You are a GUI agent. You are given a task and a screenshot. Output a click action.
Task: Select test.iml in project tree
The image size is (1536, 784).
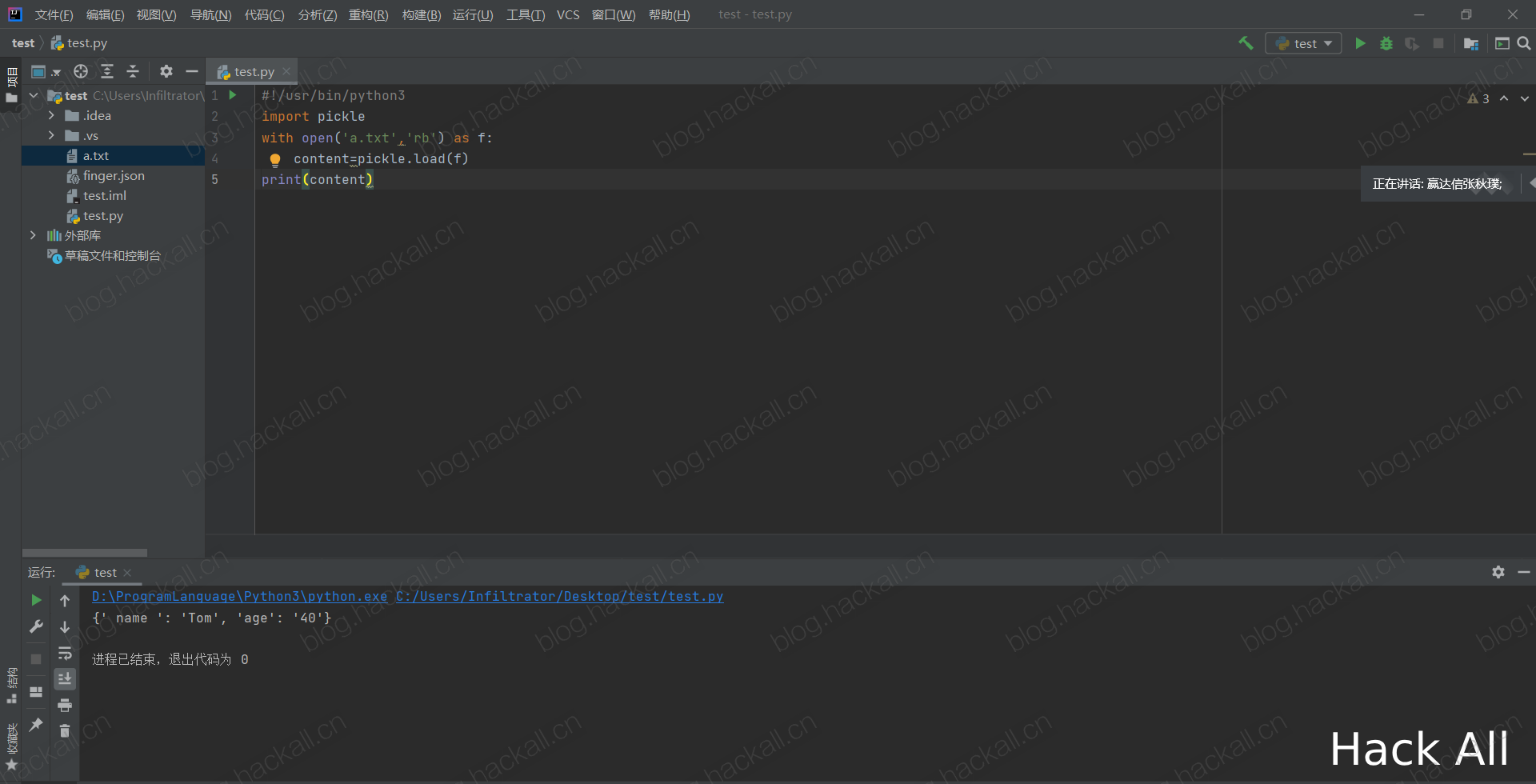(113, 196)
